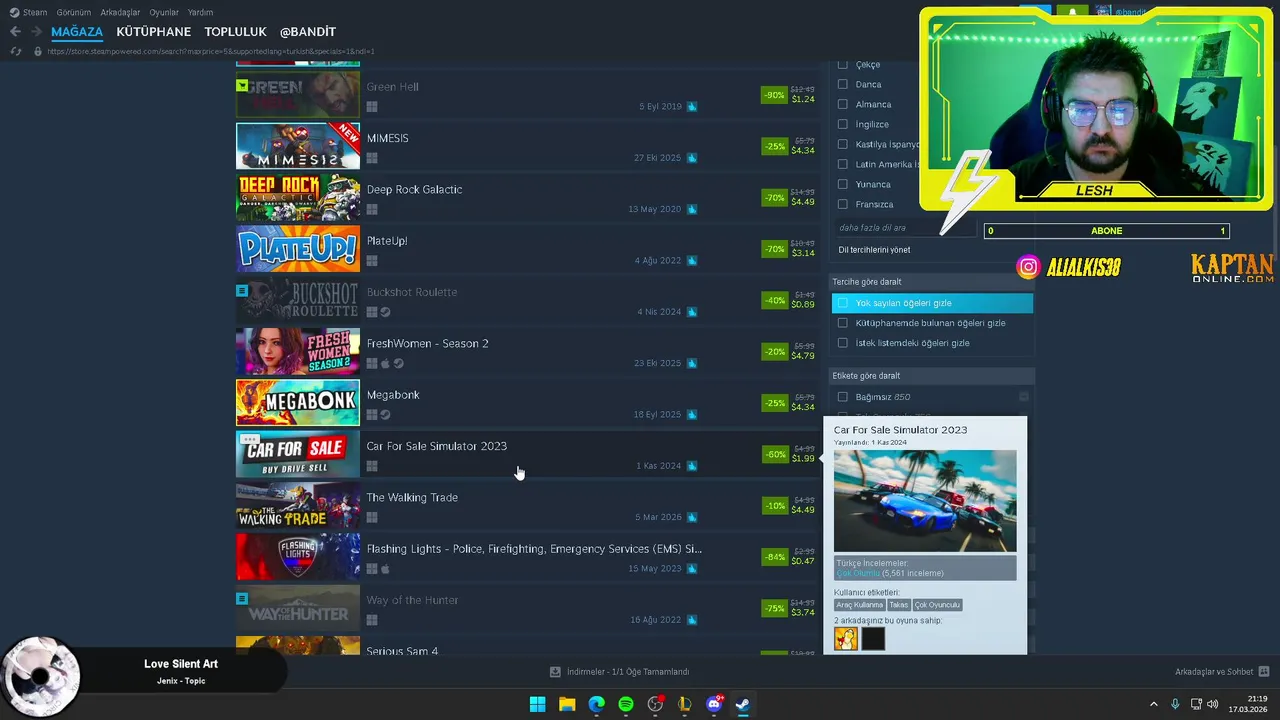Screen dimensions: 1280x720
Task: Click the MIMESIS game thumbnail
Action: 298,146
